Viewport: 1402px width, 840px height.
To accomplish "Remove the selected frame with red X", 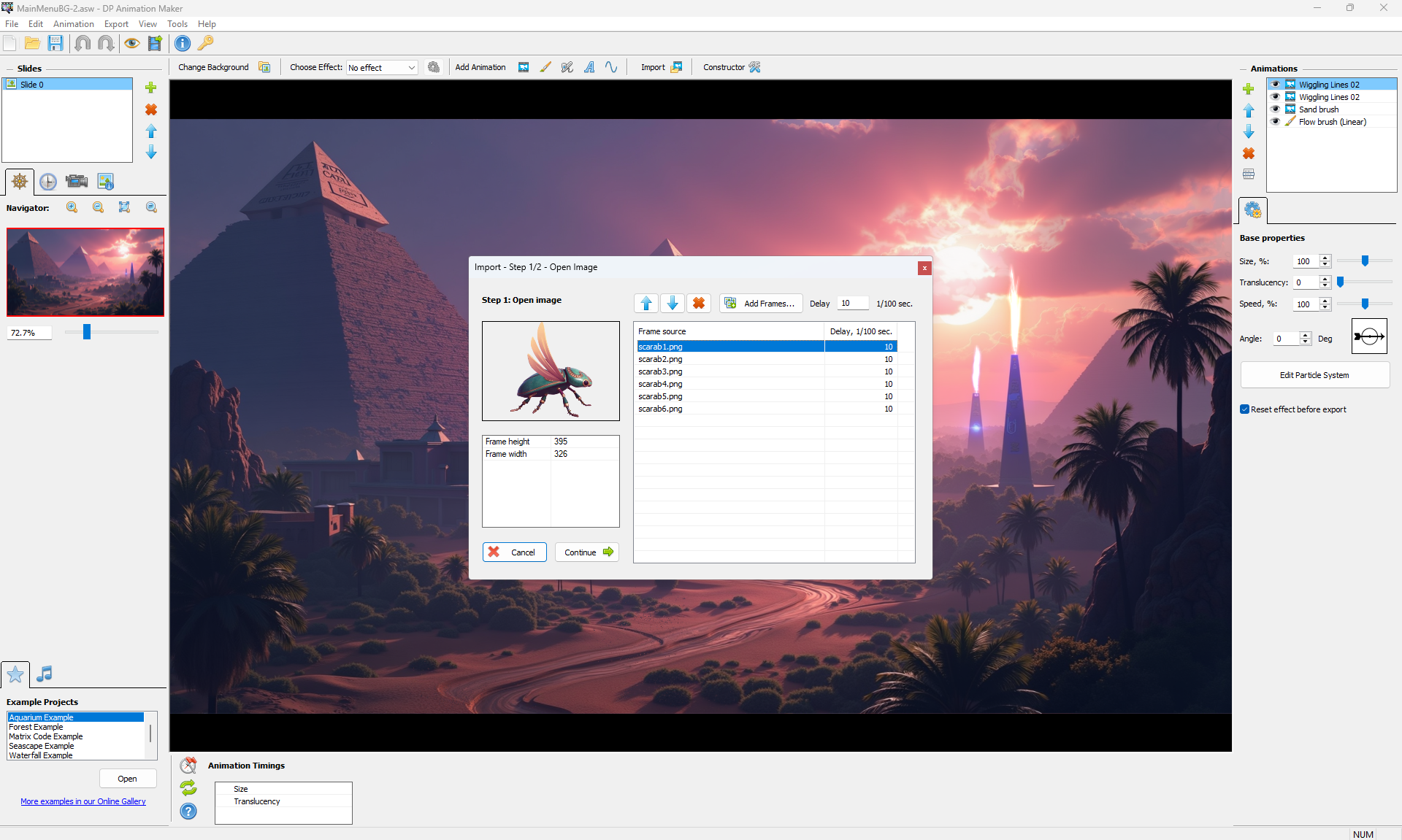I will pos(698,304).
